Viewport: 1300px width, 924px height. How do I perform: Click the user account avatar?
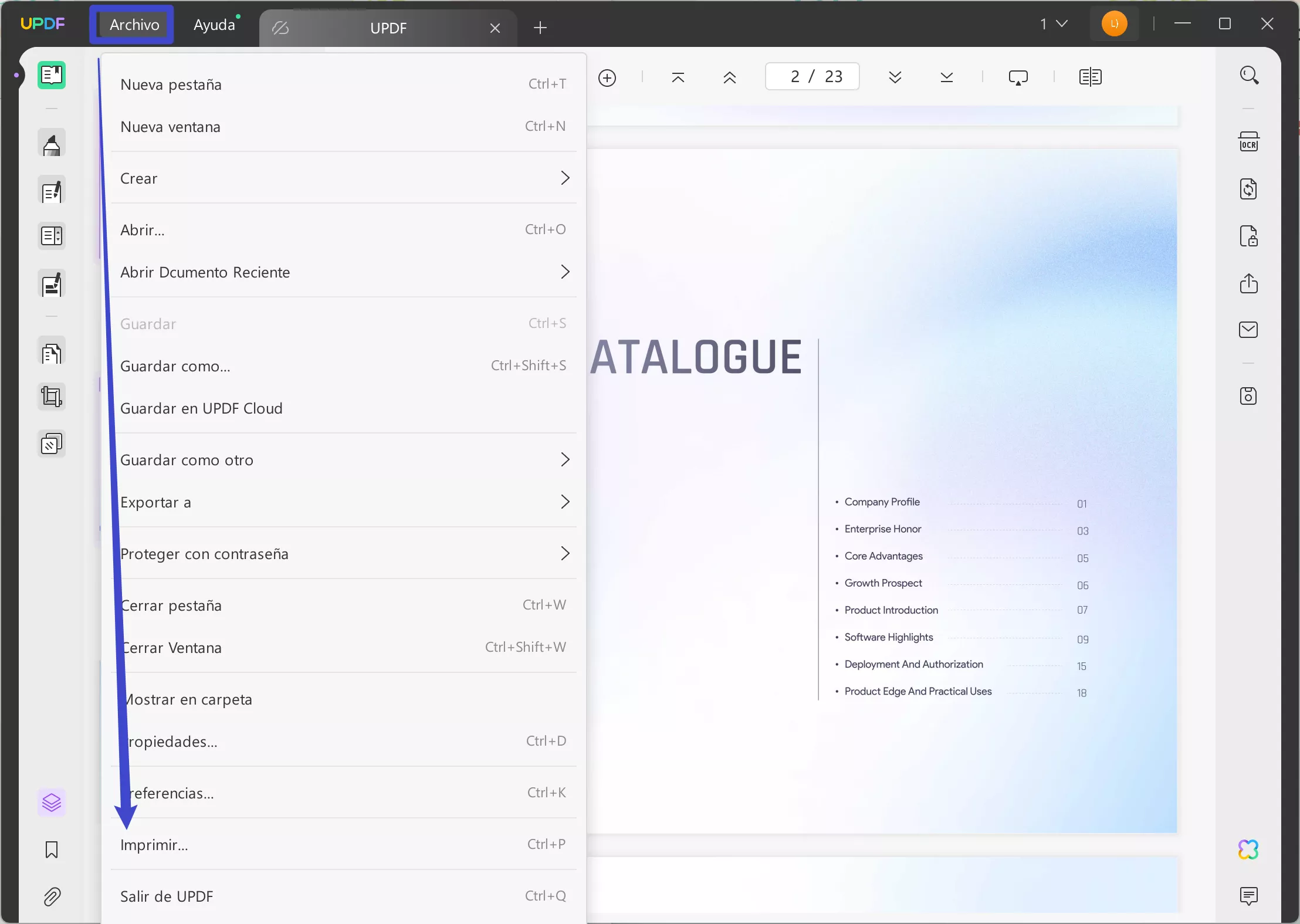[1114, 24]
